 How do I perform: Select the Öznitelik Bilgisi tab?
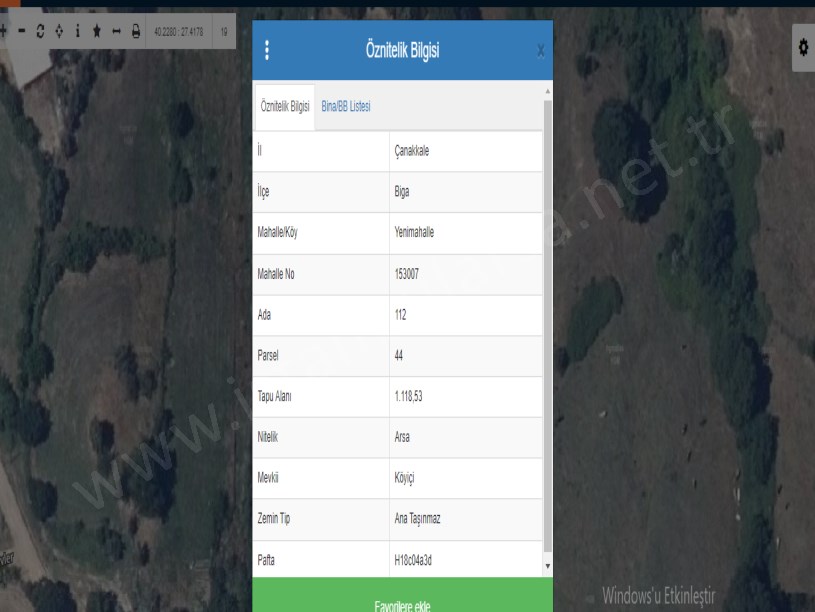tap(285, 106)
